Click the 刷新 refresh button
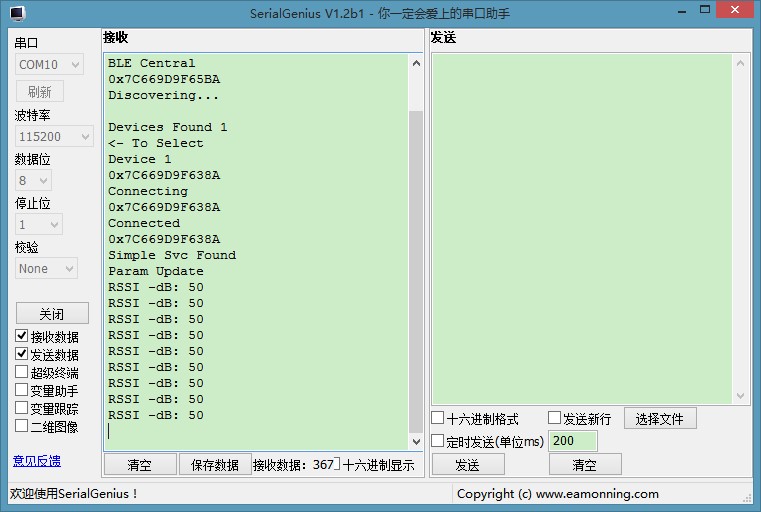 click(x=40, y=92)
